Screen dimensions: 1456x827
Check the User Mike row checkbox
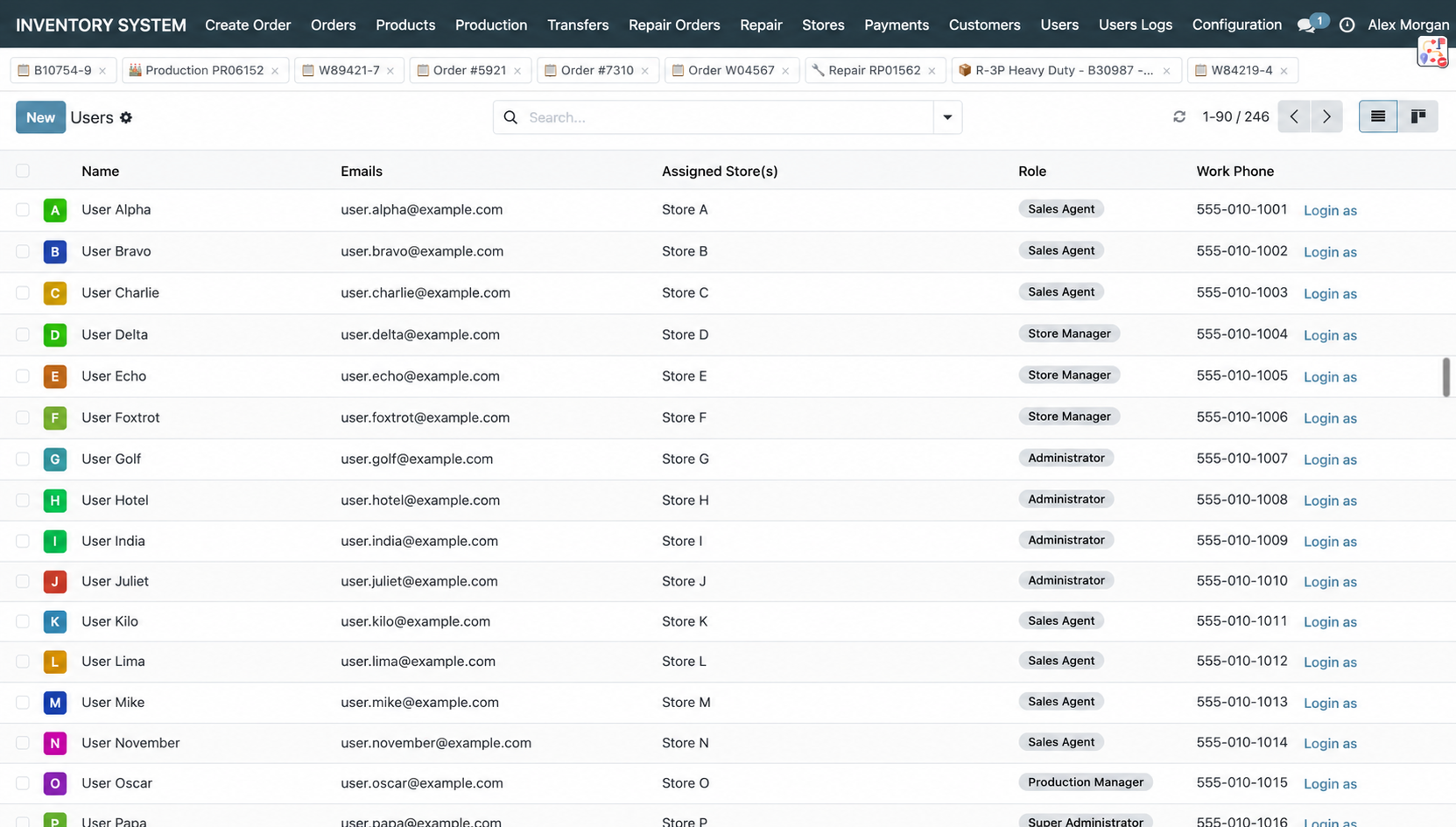tap(23, 702)
